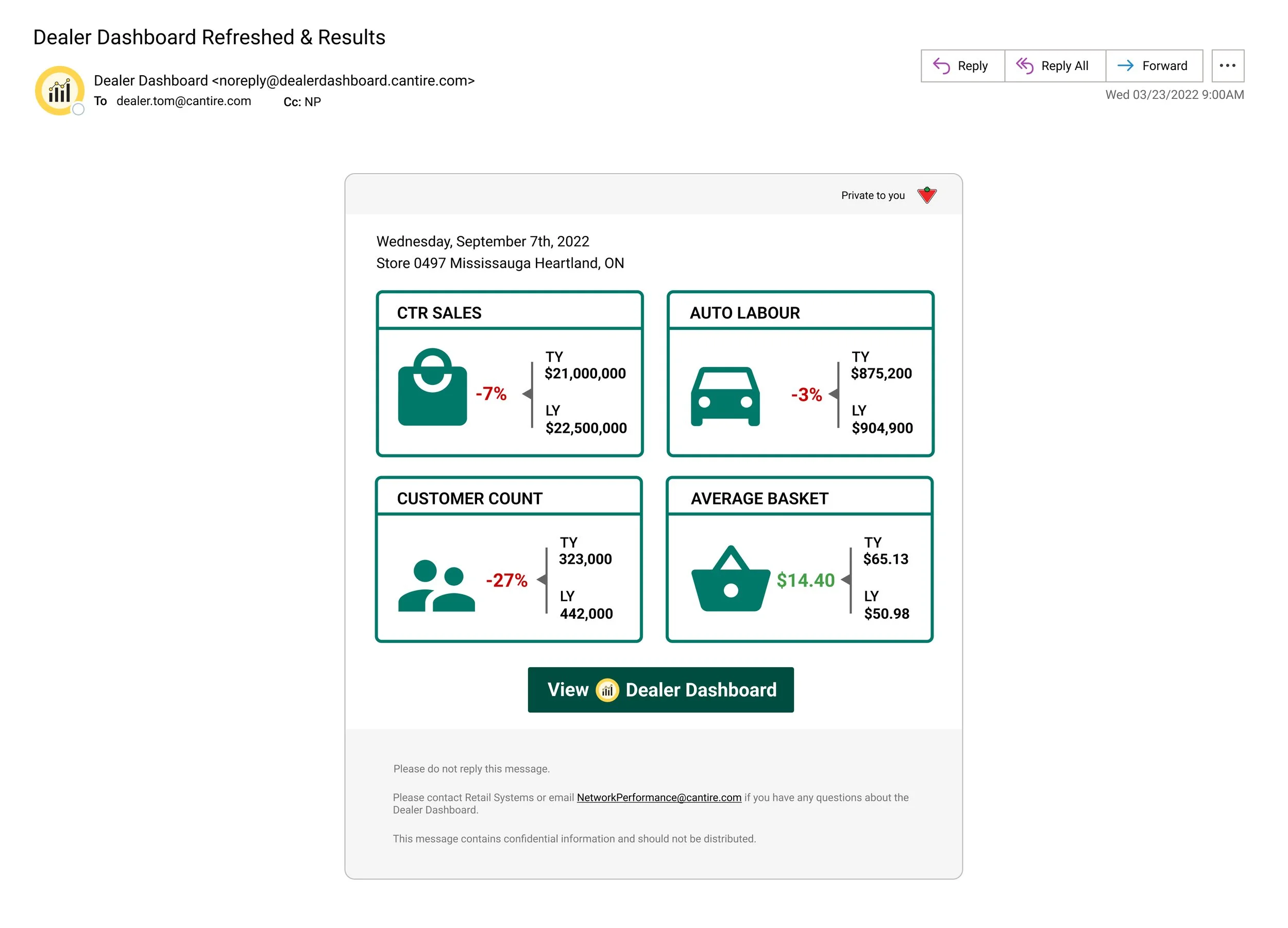This screenshot has height=928, width=1288.
Task: Click the Reply button
Action: [962, 66]
